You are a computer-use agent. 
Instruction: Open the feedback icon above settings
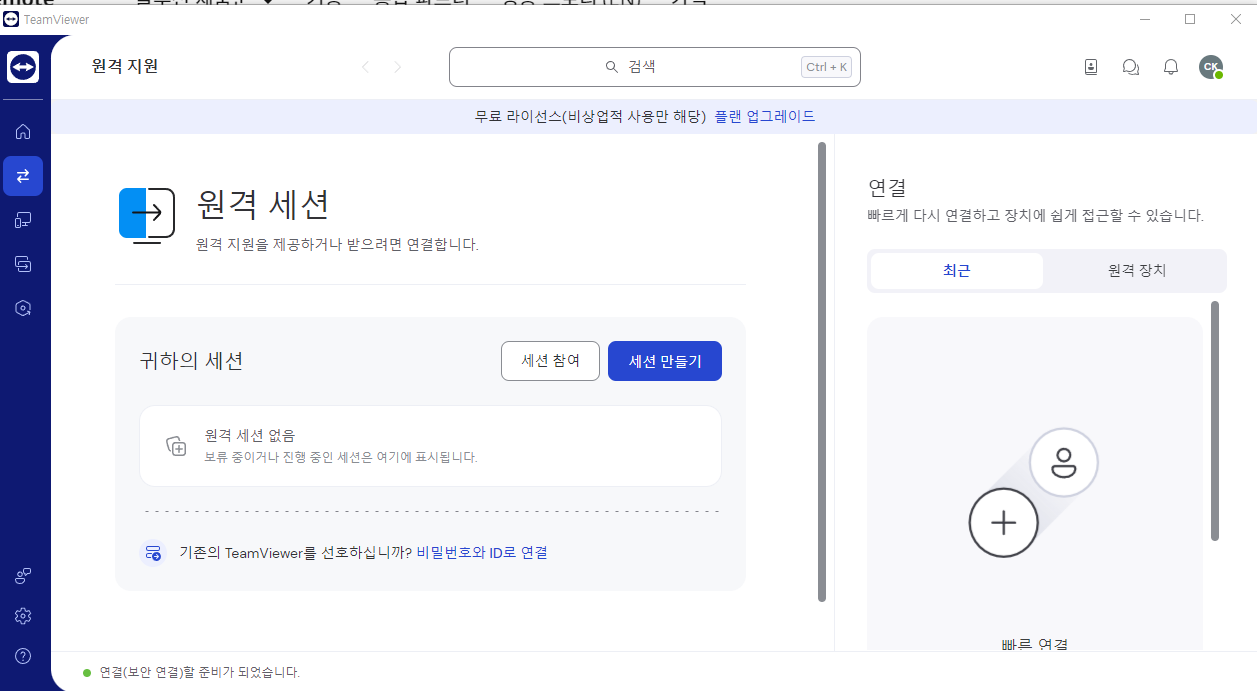coord(22,575)
